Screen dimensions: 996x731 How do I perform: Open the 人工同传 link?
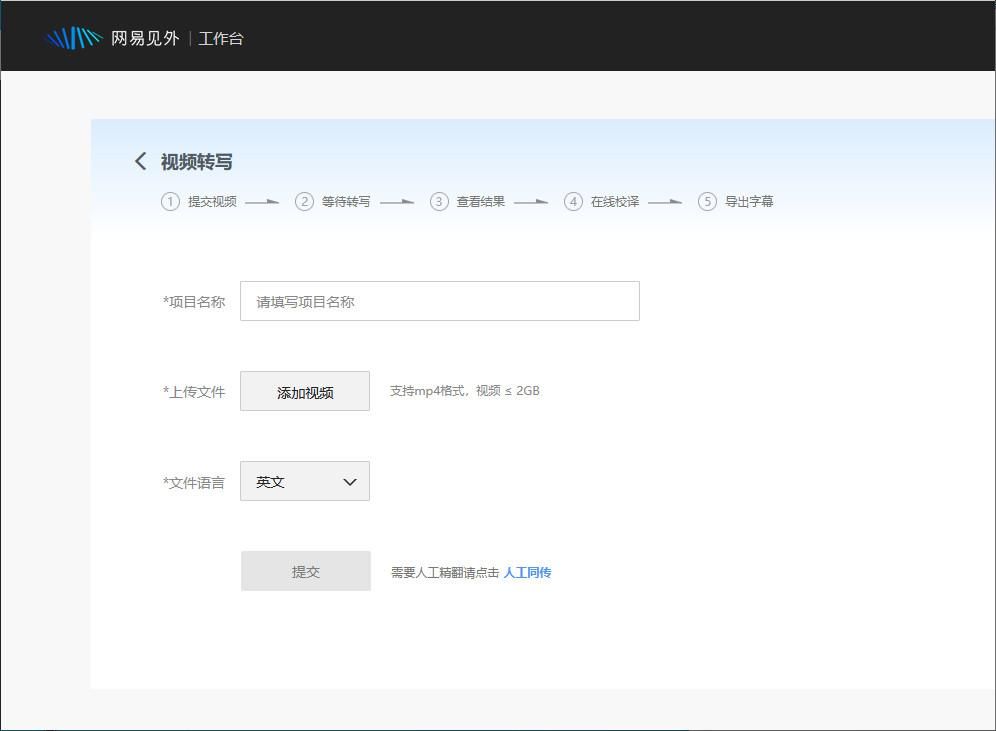[x=527, y=572]
